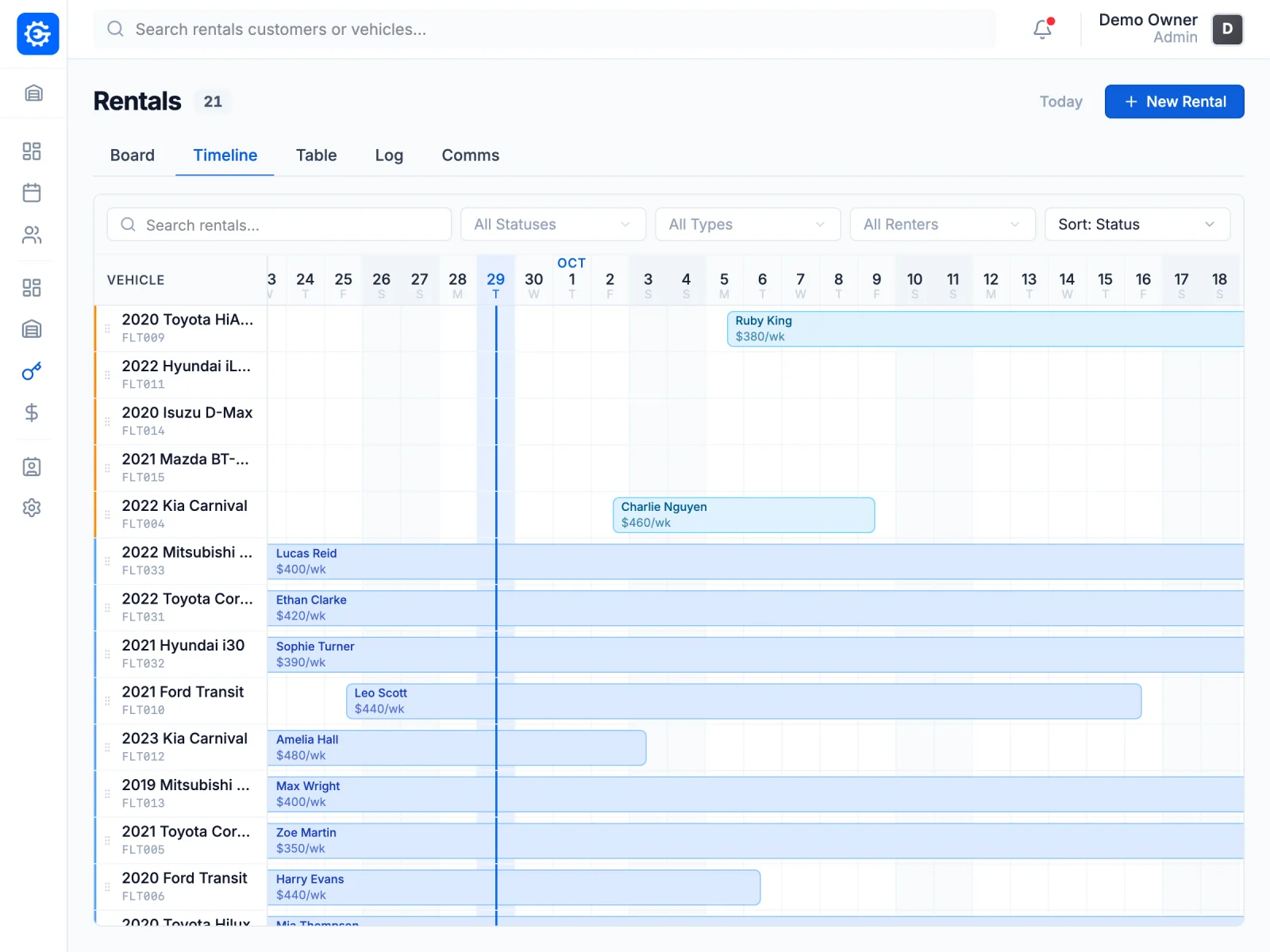Focus the global search rentals customers field
1270x952 pixels.
point(545,29)
